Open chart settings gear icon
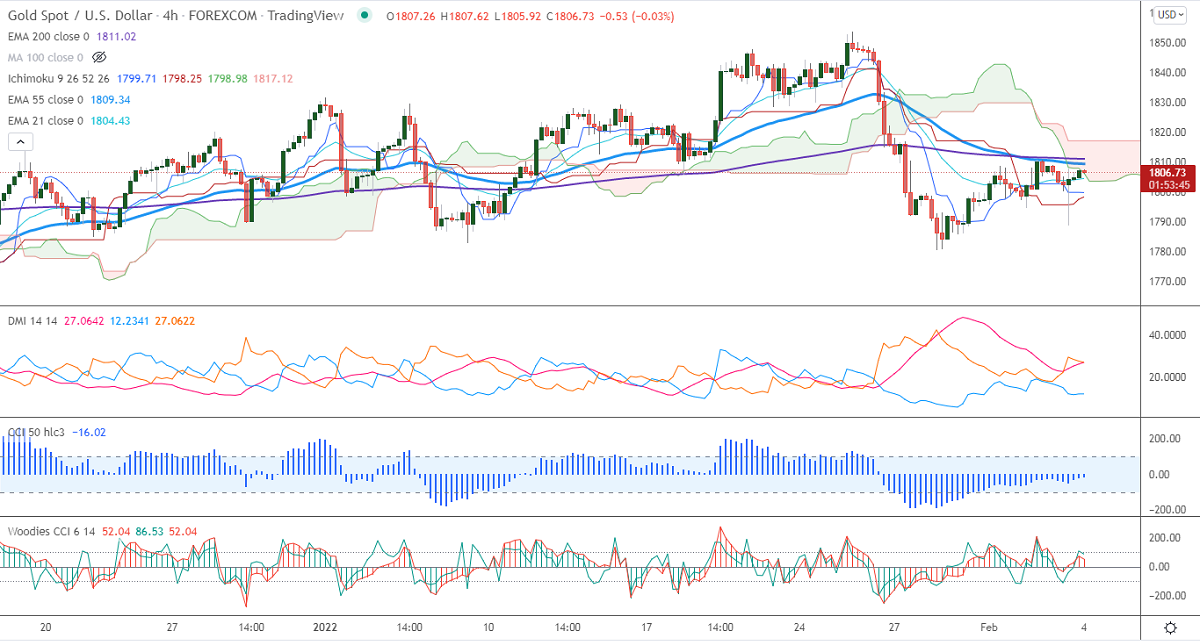 click(1170, 627)
